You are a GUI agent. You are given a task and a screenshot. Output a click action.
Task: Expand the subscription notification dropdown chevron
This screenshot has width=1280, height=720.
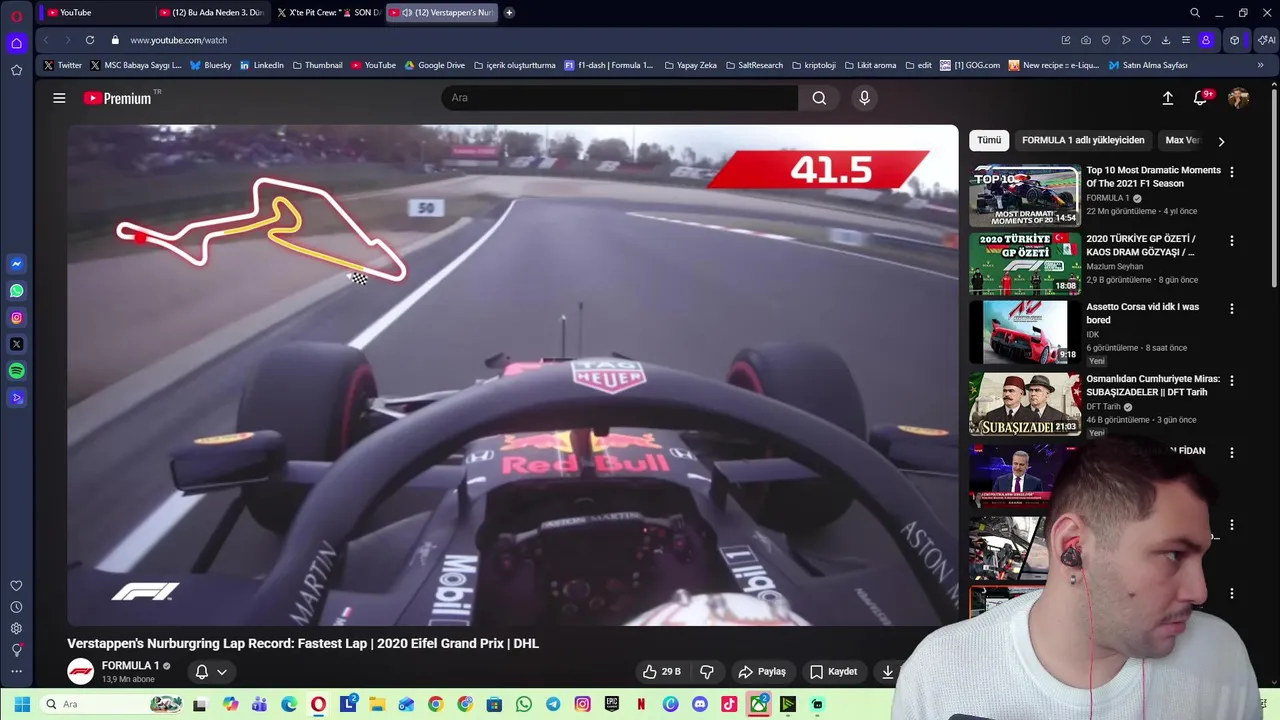pos(222,672)
